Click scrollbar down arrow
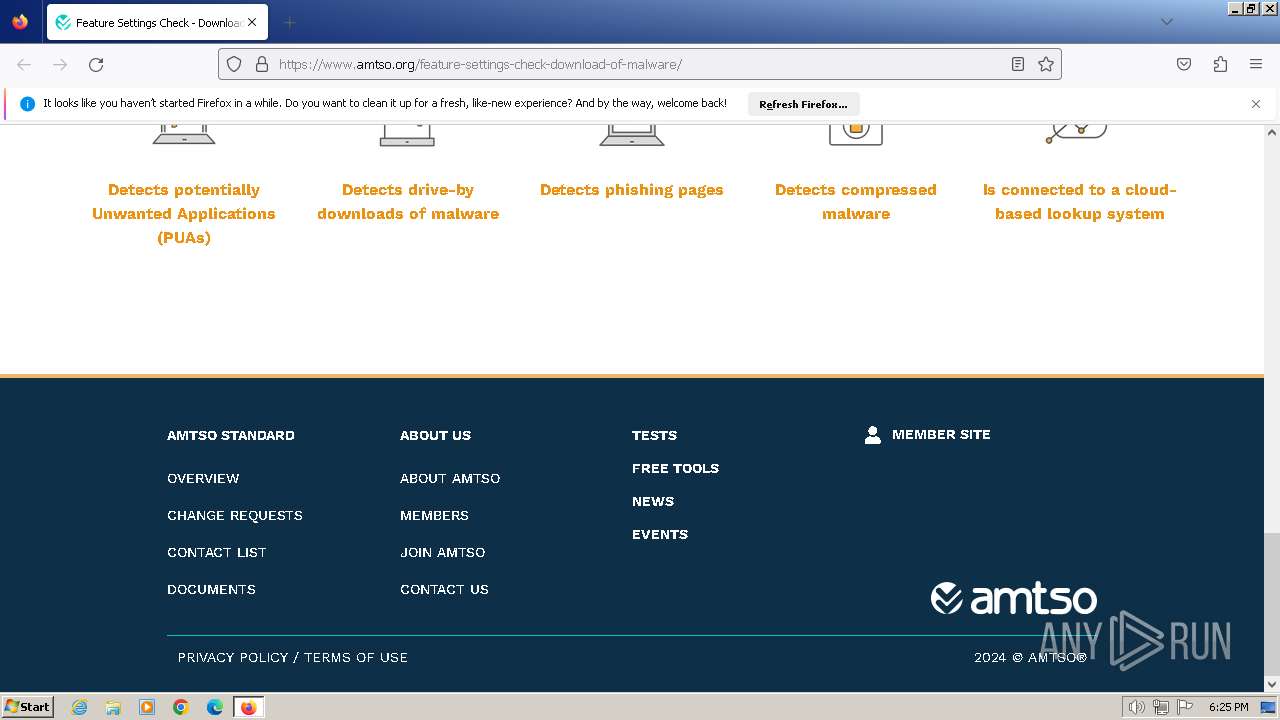The image size is (1280, 720). [x=1272, y=684]
